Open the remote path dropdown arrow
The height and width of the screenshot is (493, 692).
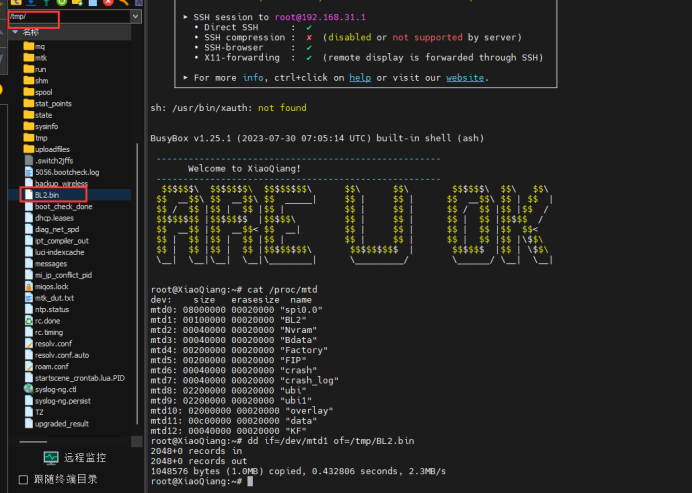tap(135, 17)
